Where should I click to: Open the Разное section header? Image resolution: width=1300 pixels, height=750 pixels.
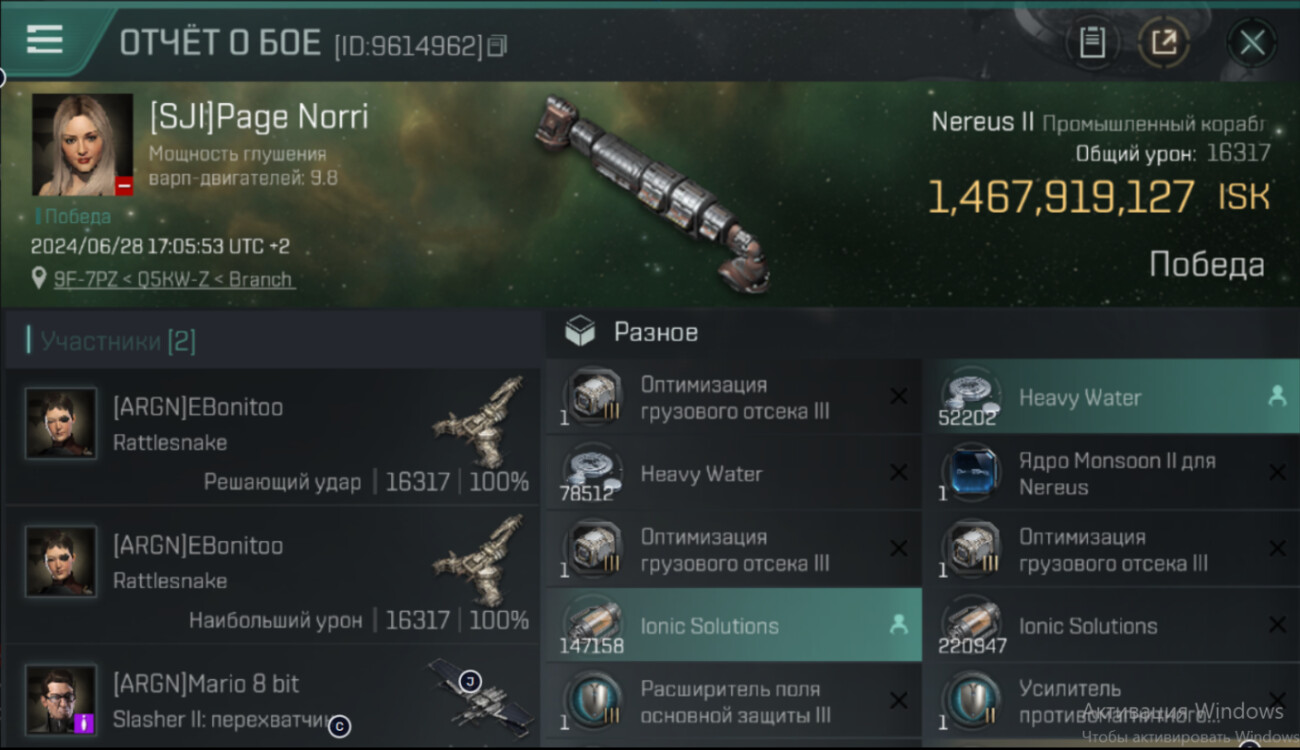pos(655,332)
